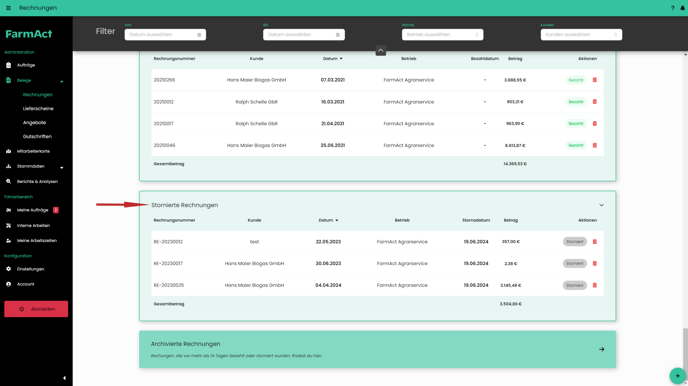Click the Einstellungen gear icon
688x386 pixels.
coord(8,269)
